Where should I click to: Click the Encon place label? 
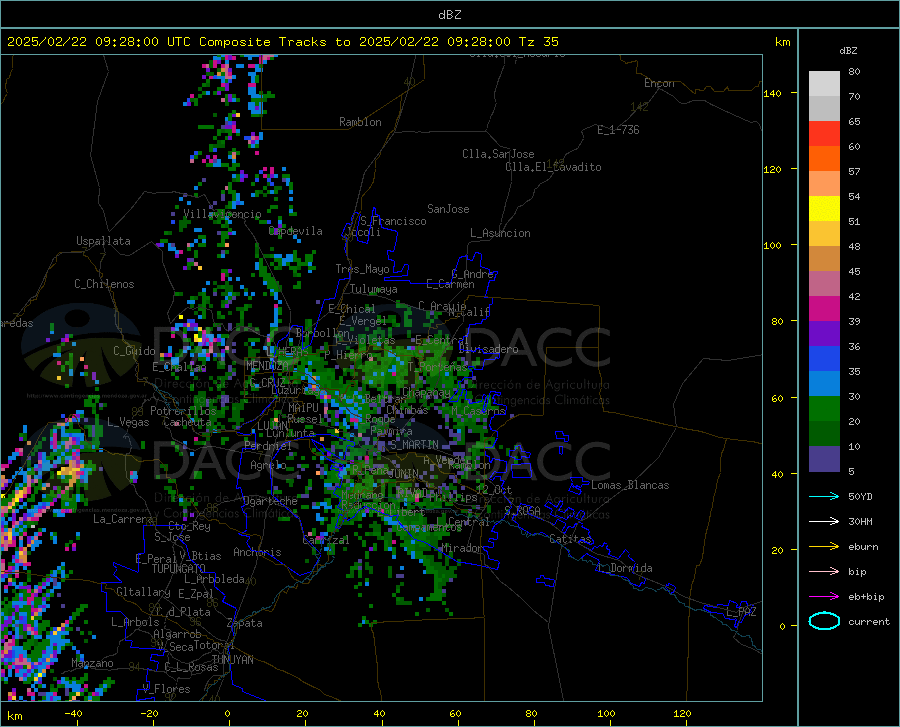point(659,83)
